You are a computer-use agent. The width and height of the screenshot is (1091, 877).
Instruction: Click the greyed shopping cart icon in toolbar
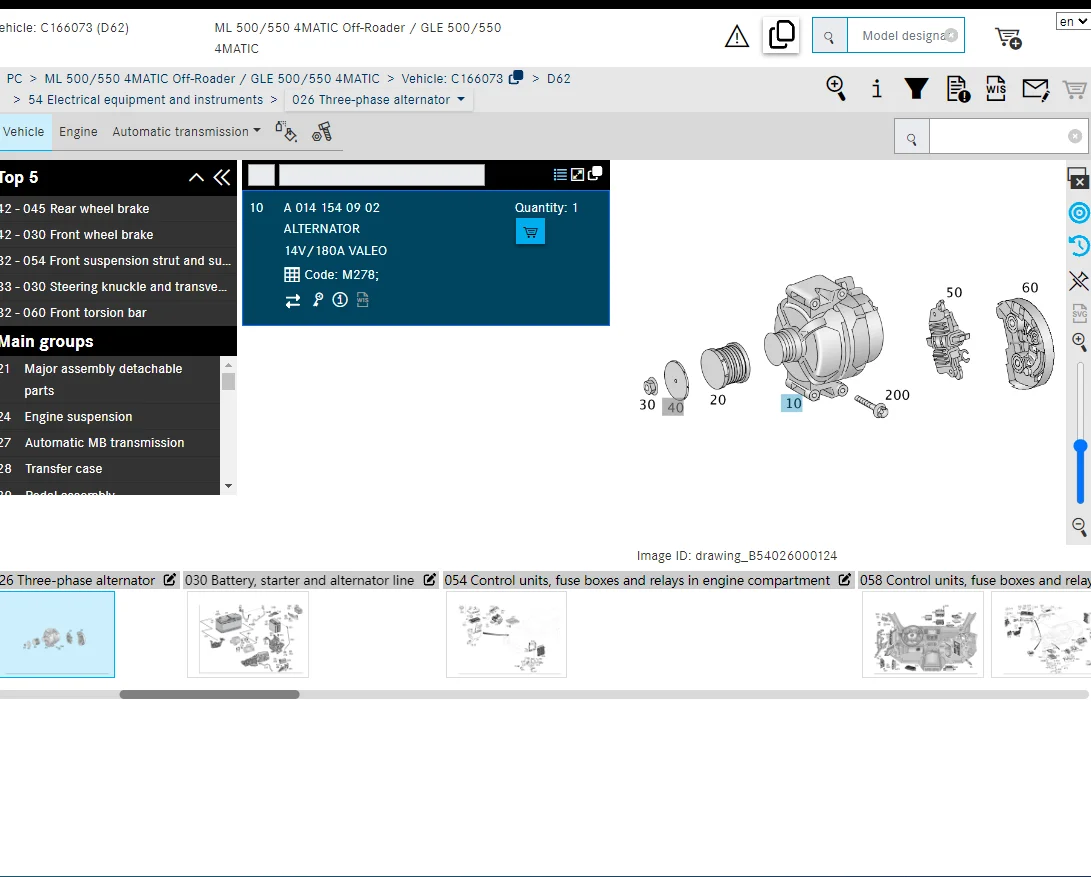(1075, 89)
